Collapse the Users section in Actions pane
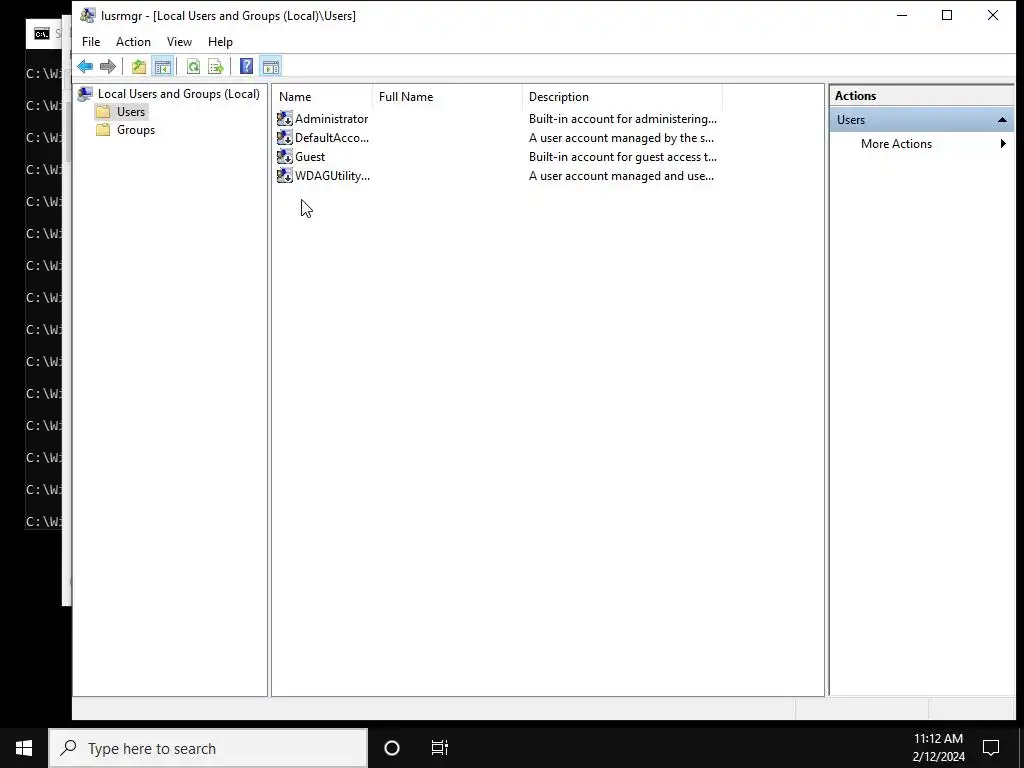Viewport: 1024px width, 768px height. point(1002,120)
